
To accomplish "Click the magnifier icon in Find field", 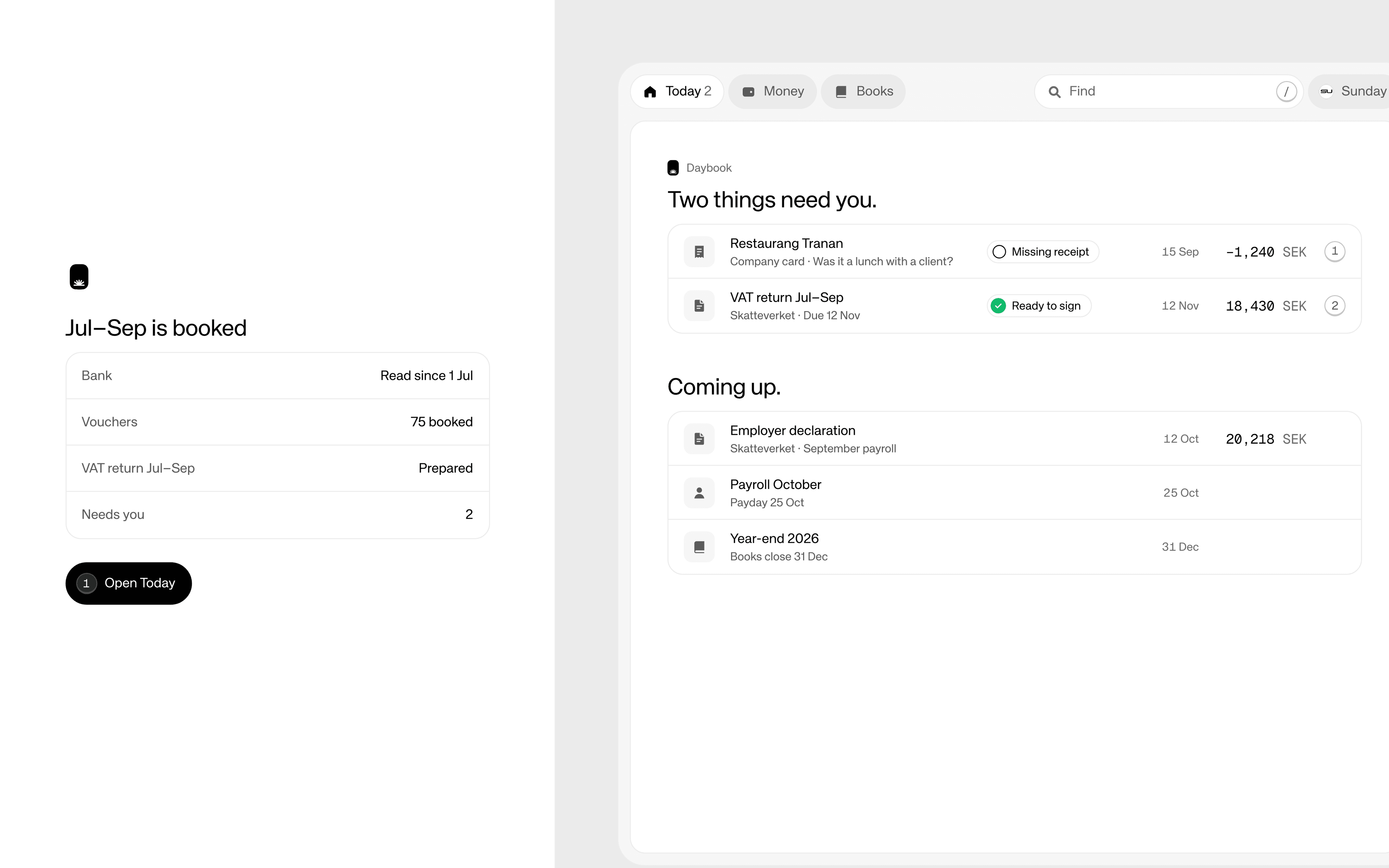I will coord(1054,92).
